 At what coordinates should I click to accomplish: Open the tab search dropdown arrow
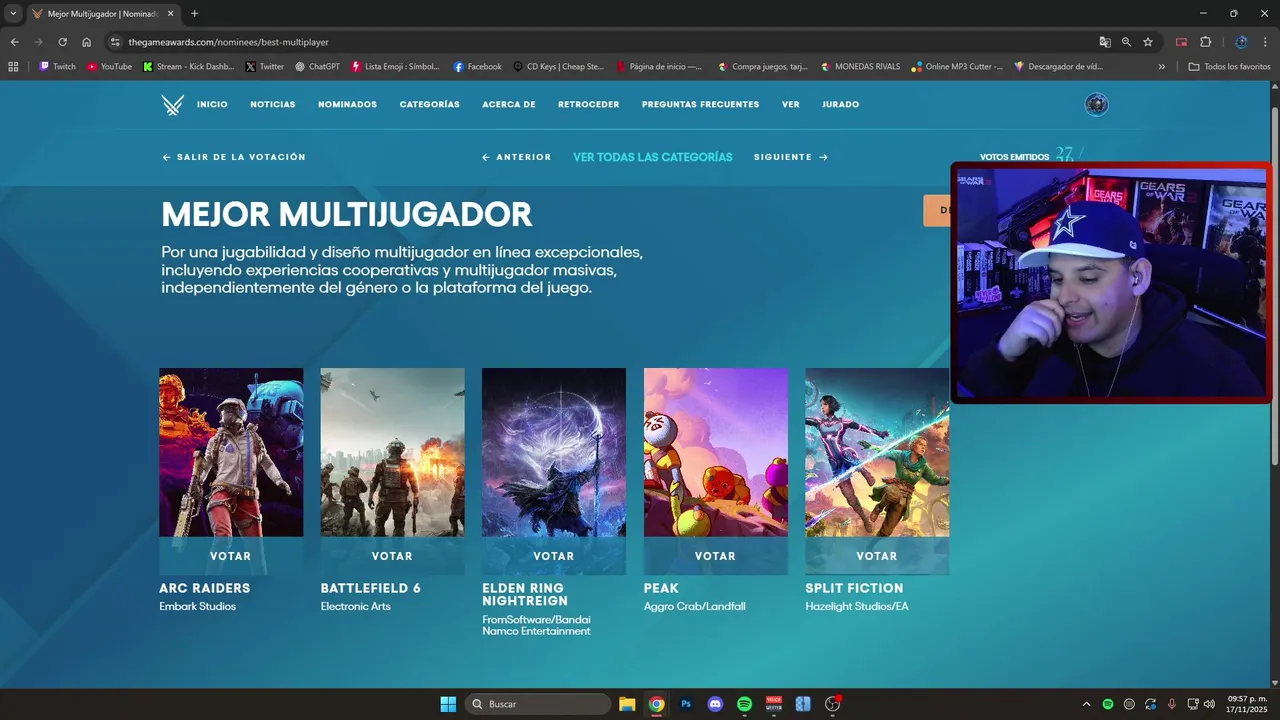click(13, 14)
